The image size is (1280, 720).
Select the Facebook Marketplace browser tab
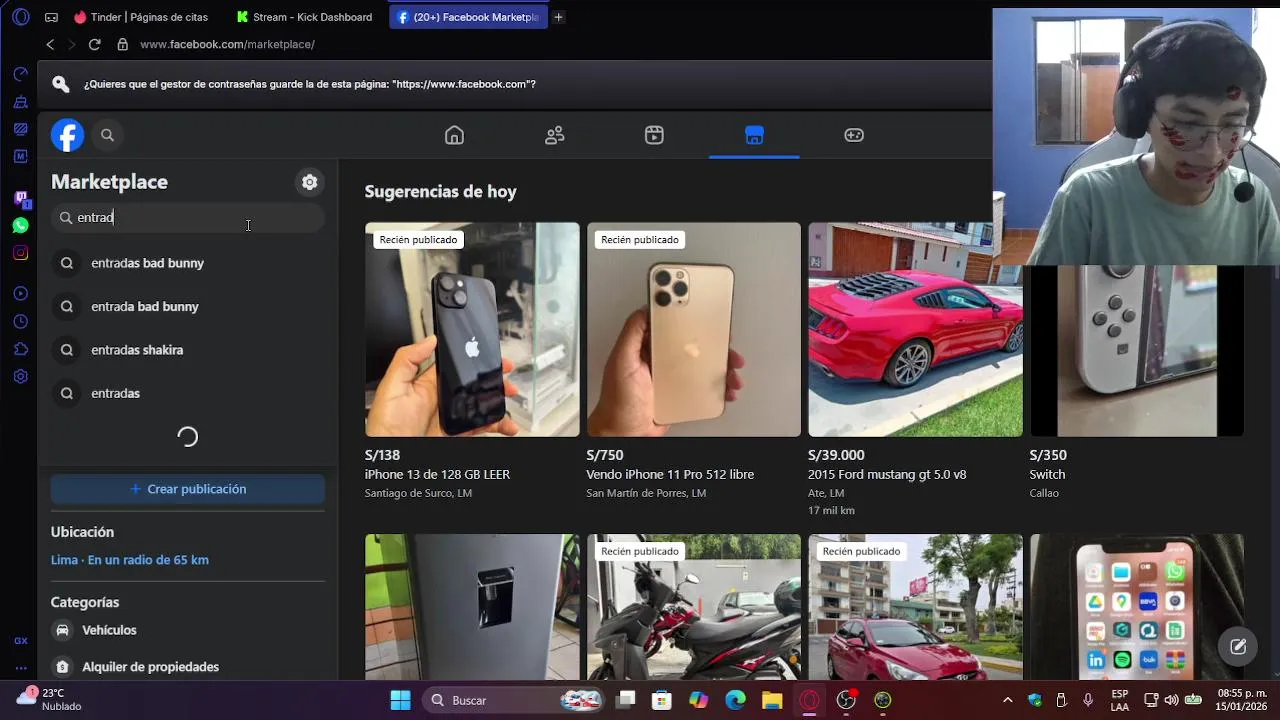click(468, 17)
